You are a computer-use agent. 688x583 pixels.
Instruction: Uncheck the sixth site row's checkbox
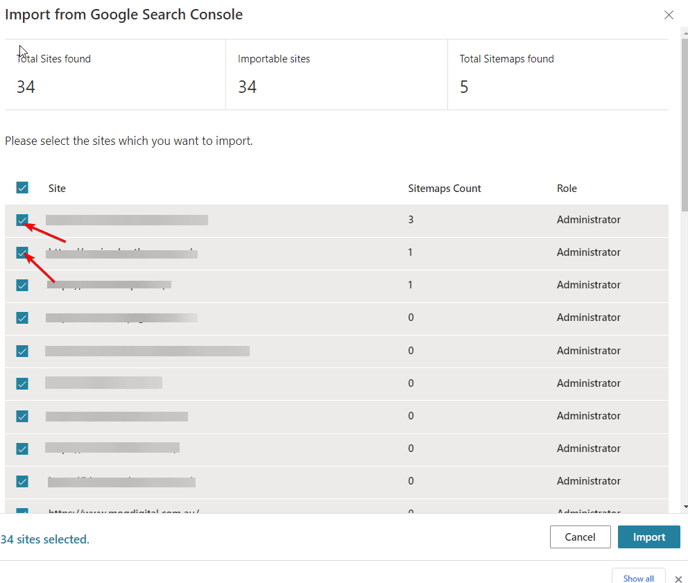tap(22, 383)
